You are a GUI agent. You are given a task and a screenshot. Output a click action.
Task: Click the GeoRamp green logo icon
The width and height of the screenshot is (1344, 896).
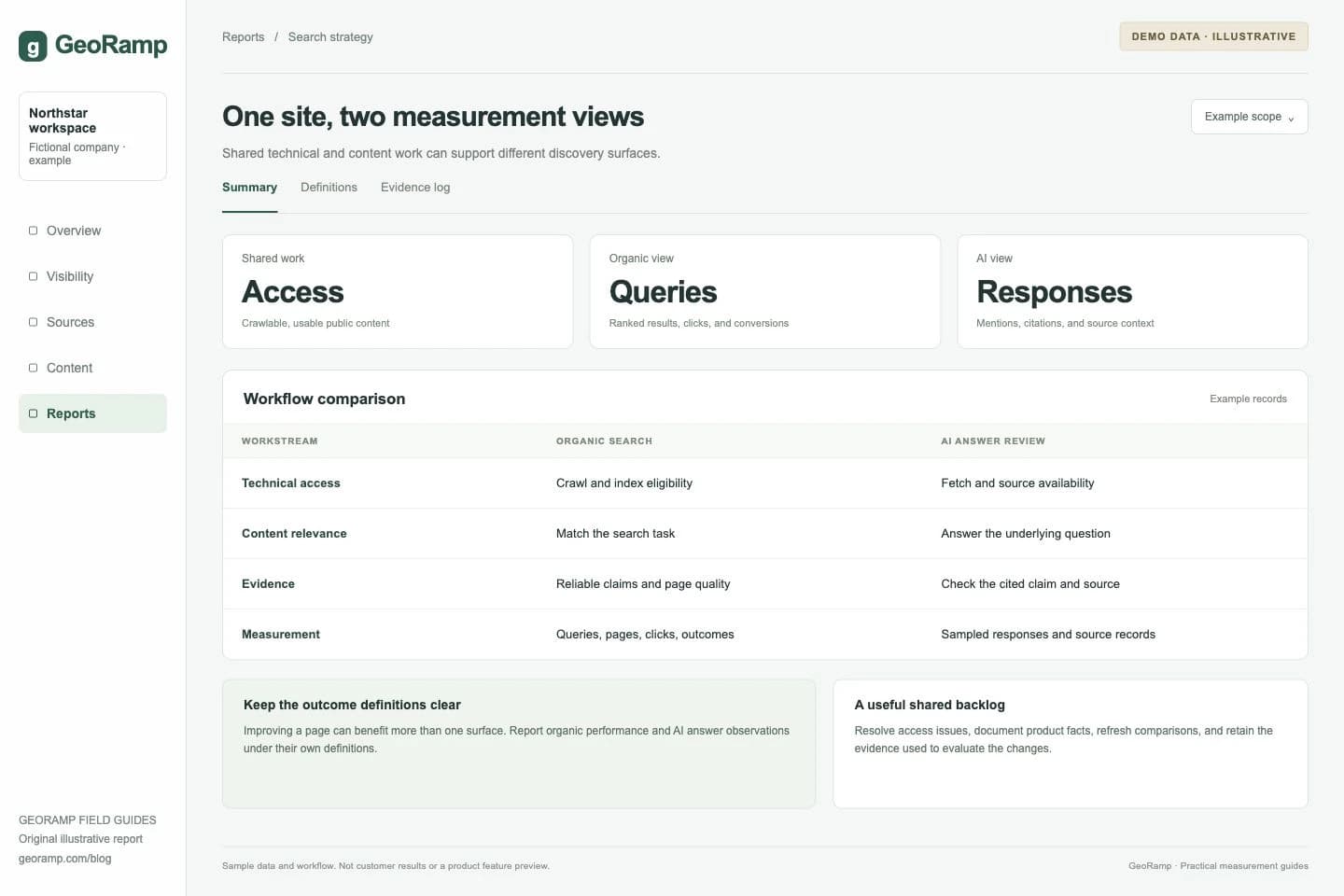coord(33,46)
